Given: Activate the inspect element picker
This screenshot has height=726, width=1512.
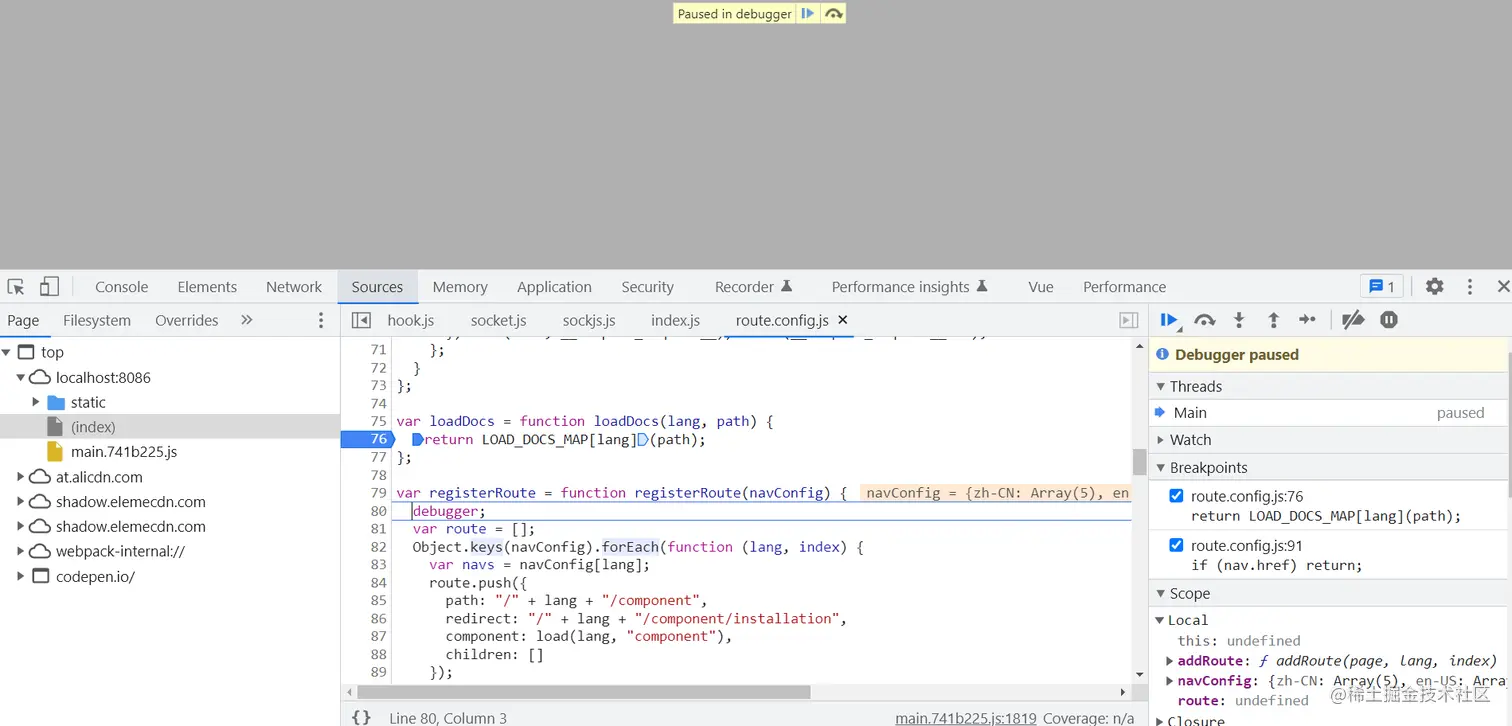Looking at the screenshot, I should coord(16,287).
